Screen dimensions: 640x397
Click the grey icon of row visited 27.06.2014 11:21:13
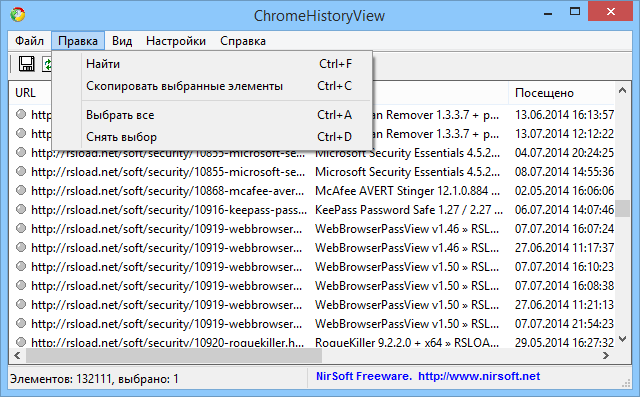(x=21, y=304)
